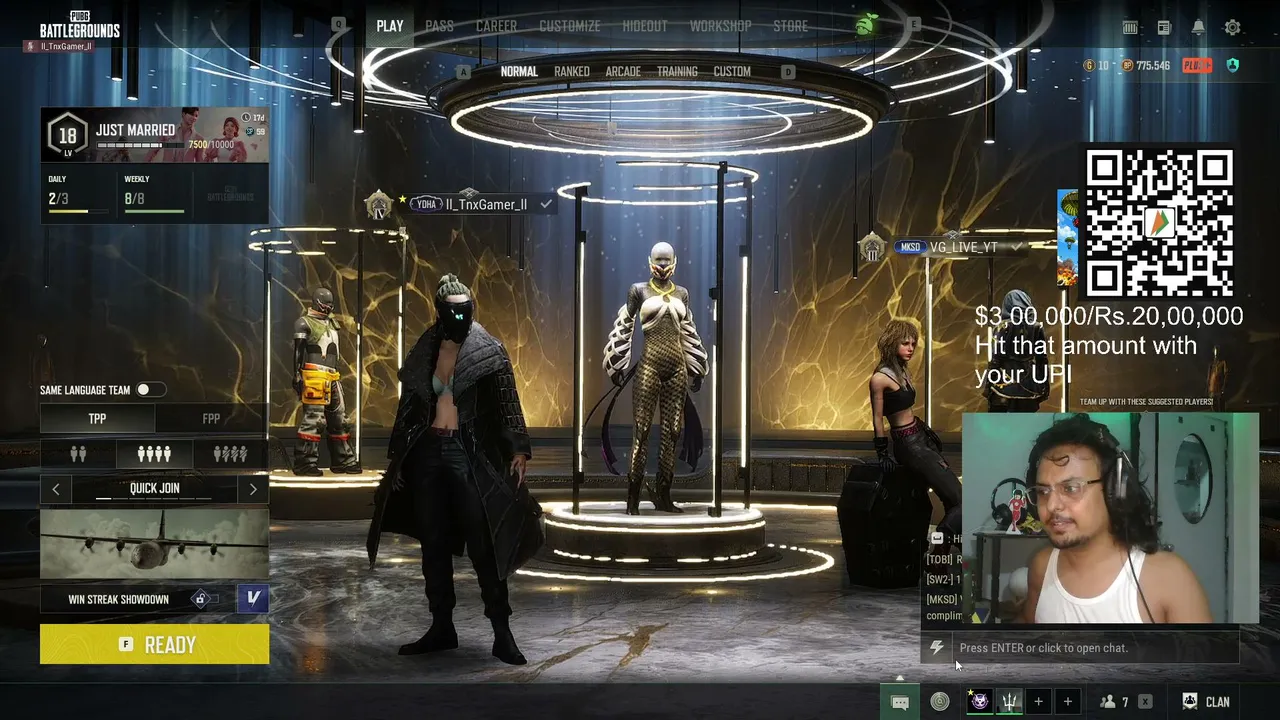Click the first empty plus slot

pos(1038,702)
